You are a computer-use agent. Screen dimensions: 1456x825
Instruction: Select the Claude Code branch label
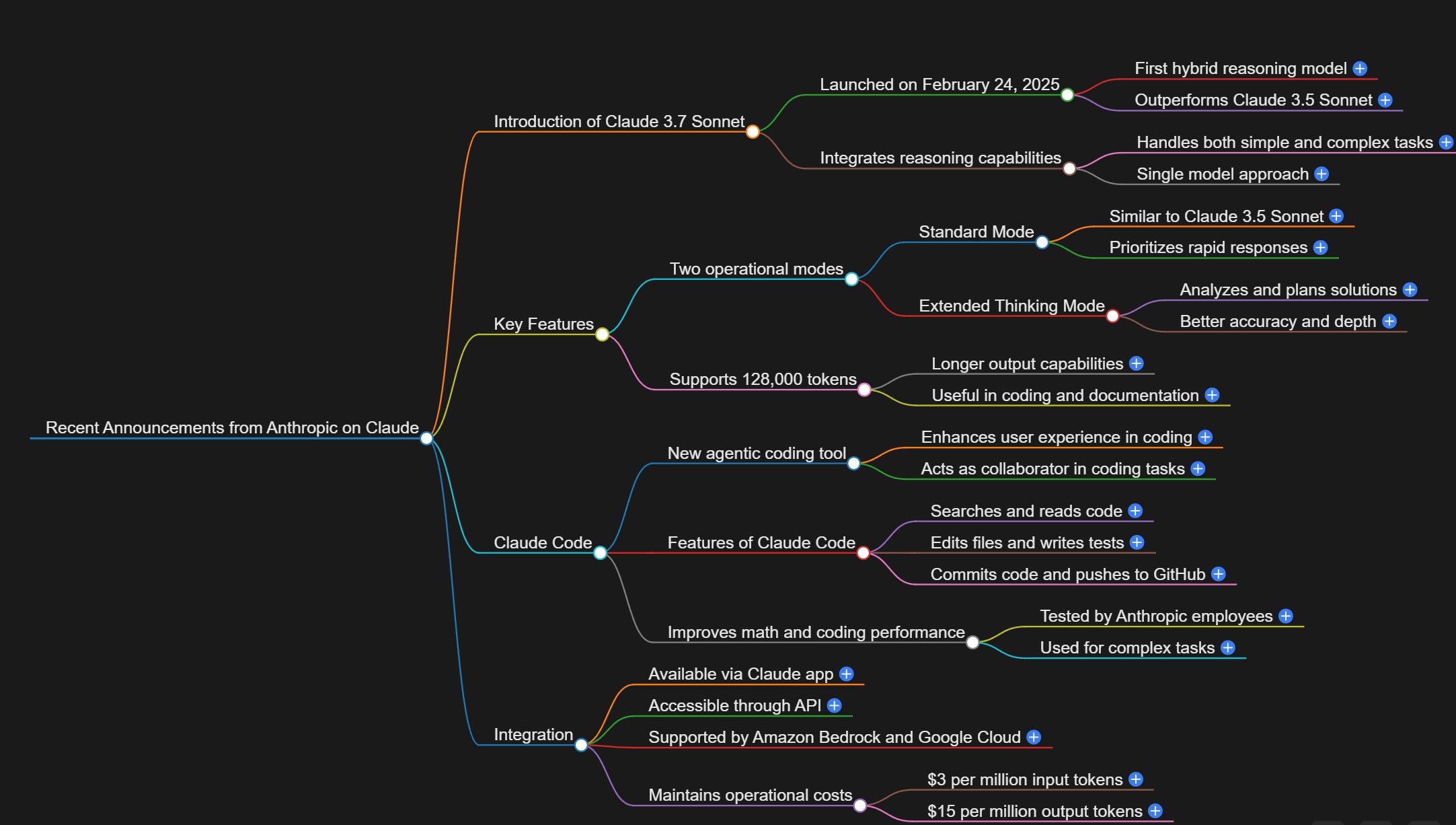(x=543, y=543)
